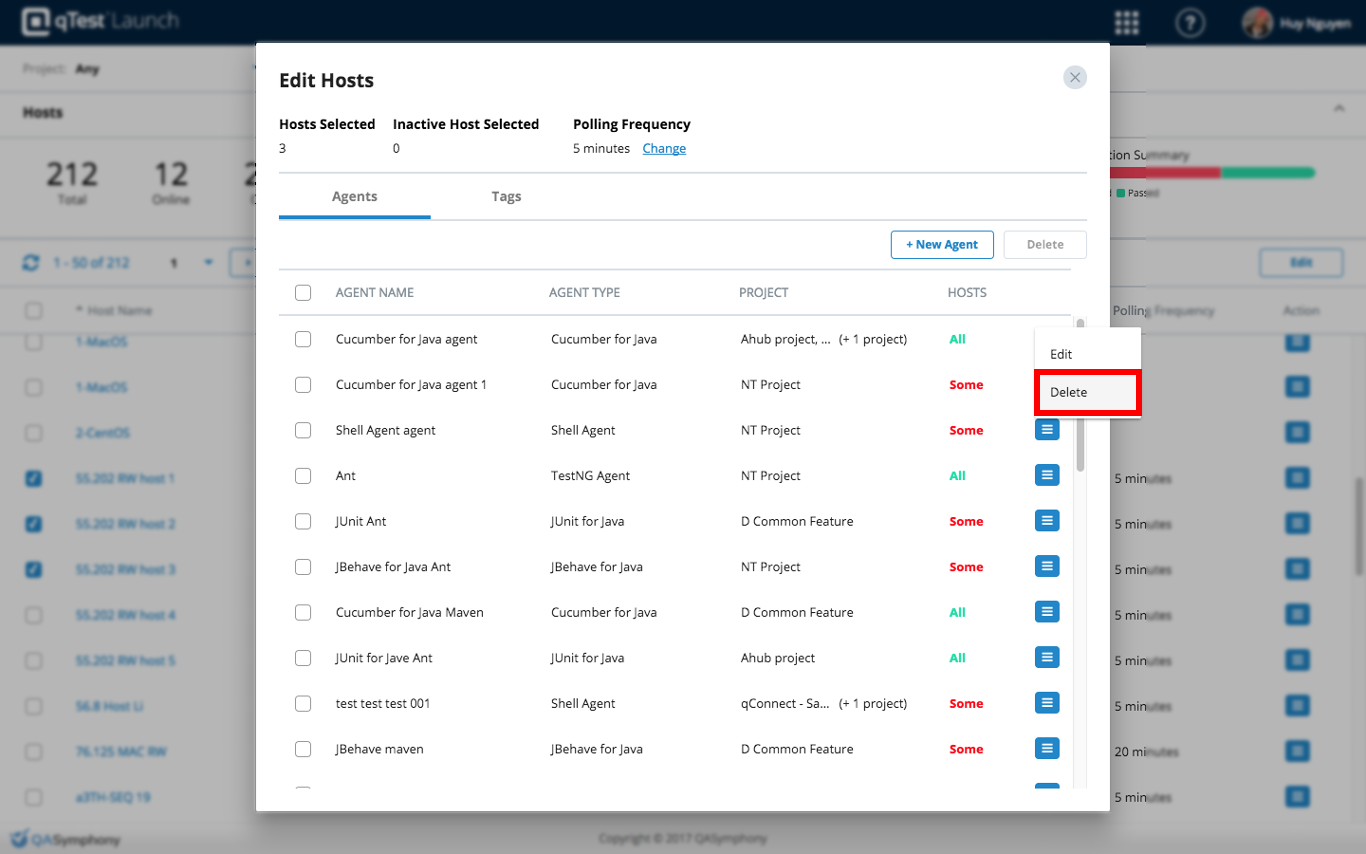Open action menu for test test test 001
Image resolution: width=1366 pixels, height=854 pixels.
pyautogui.click(x=1046, y=703)
